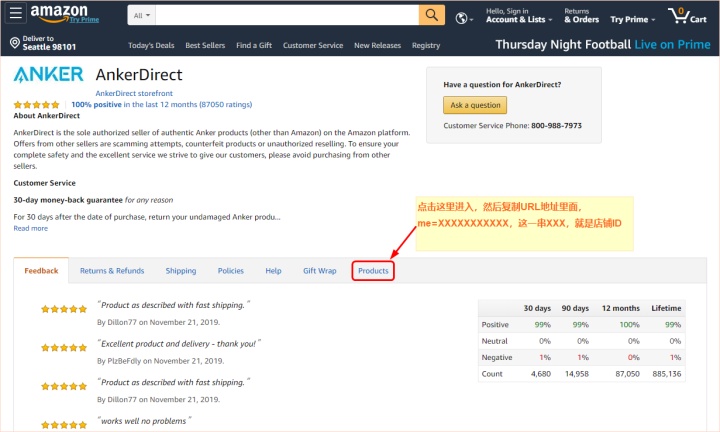Click the delivery location pin icon
720x432 pixels.
coord(15,43)
